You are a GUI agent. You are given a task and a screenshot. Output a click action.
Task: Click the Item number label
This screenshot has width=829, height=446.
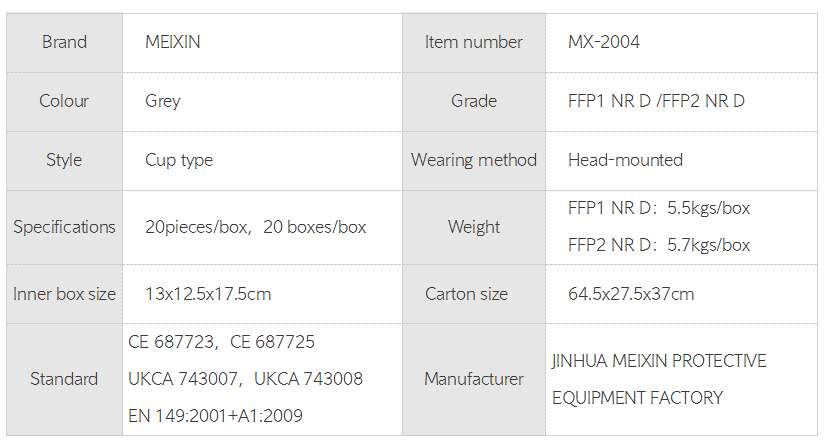pyautogui.click(x=473, y=42)
